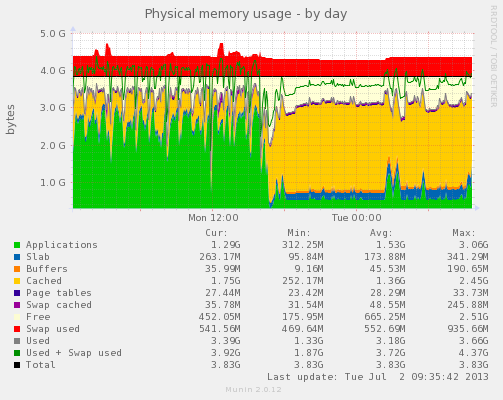Click the black Total legend swatch
The height and width of the screenshot is (400, 503).
(17, 365)
